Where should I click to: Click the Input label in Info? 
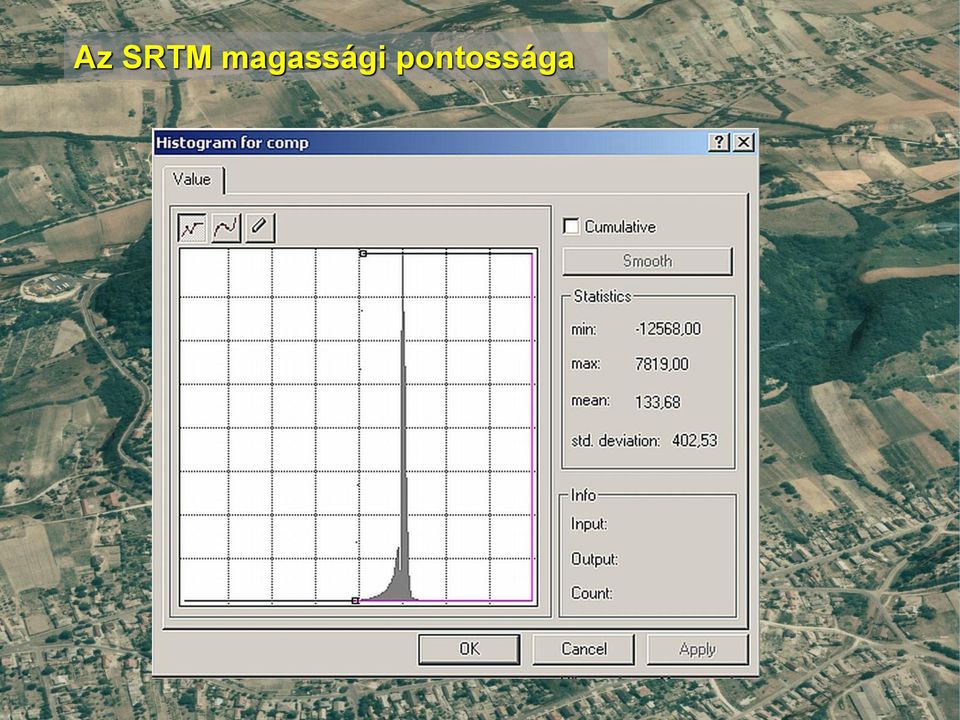coord(588,524)
